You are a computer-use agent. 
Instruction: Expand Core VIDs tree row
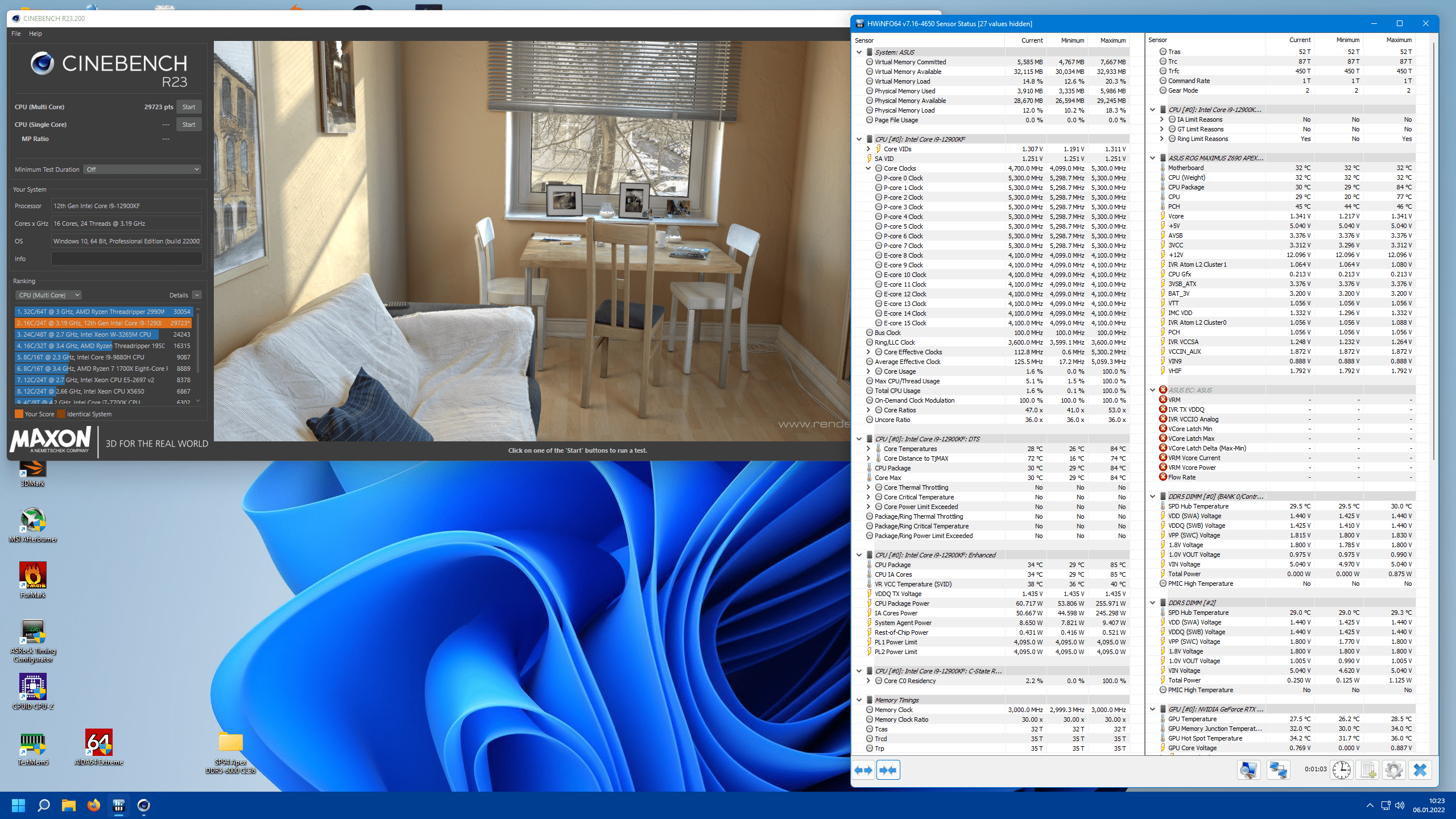point(868,149)
